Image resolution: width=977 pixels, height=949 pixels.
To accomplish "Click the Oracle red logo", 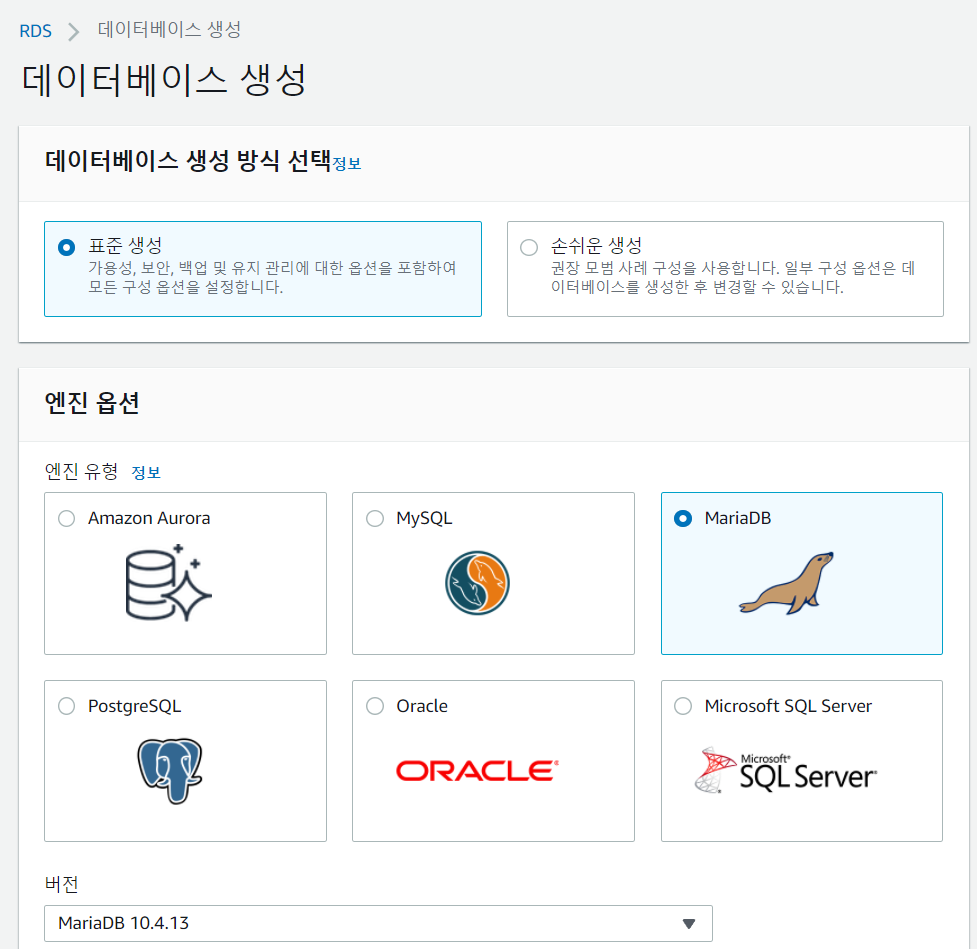I will coord(477,771).
